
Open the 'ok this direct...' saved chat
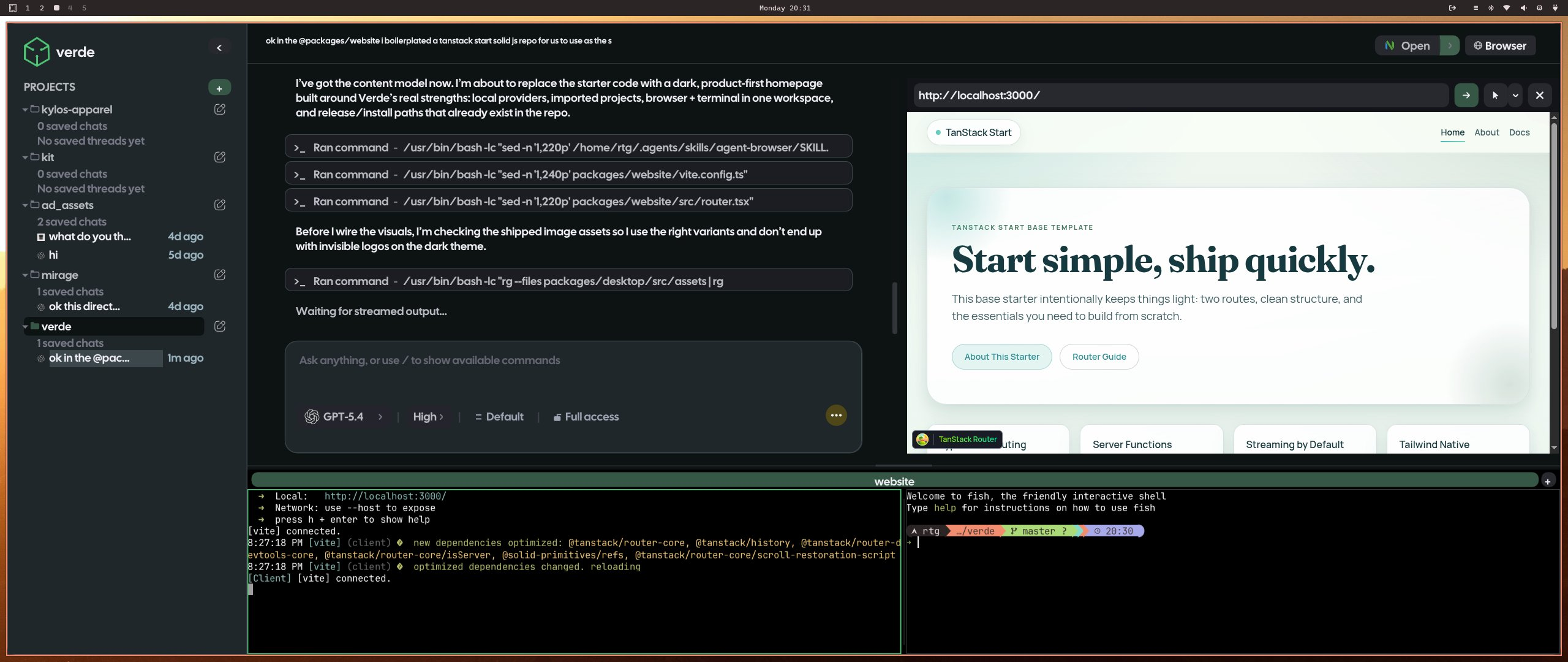(x=121, y=306)
